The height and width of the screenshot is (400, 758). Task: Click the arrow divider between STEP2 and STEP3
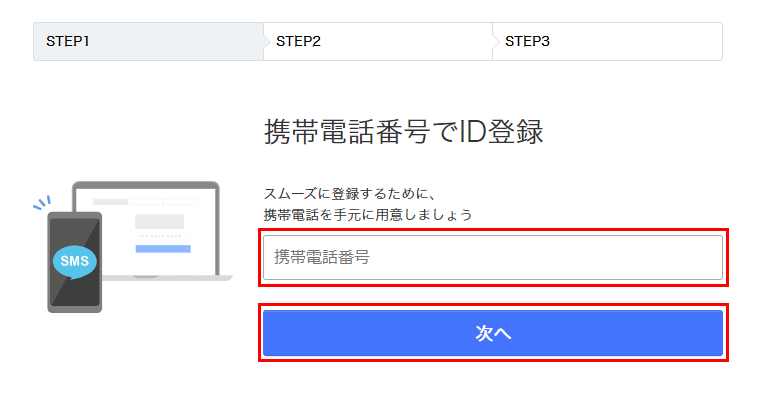coord(495,42)
